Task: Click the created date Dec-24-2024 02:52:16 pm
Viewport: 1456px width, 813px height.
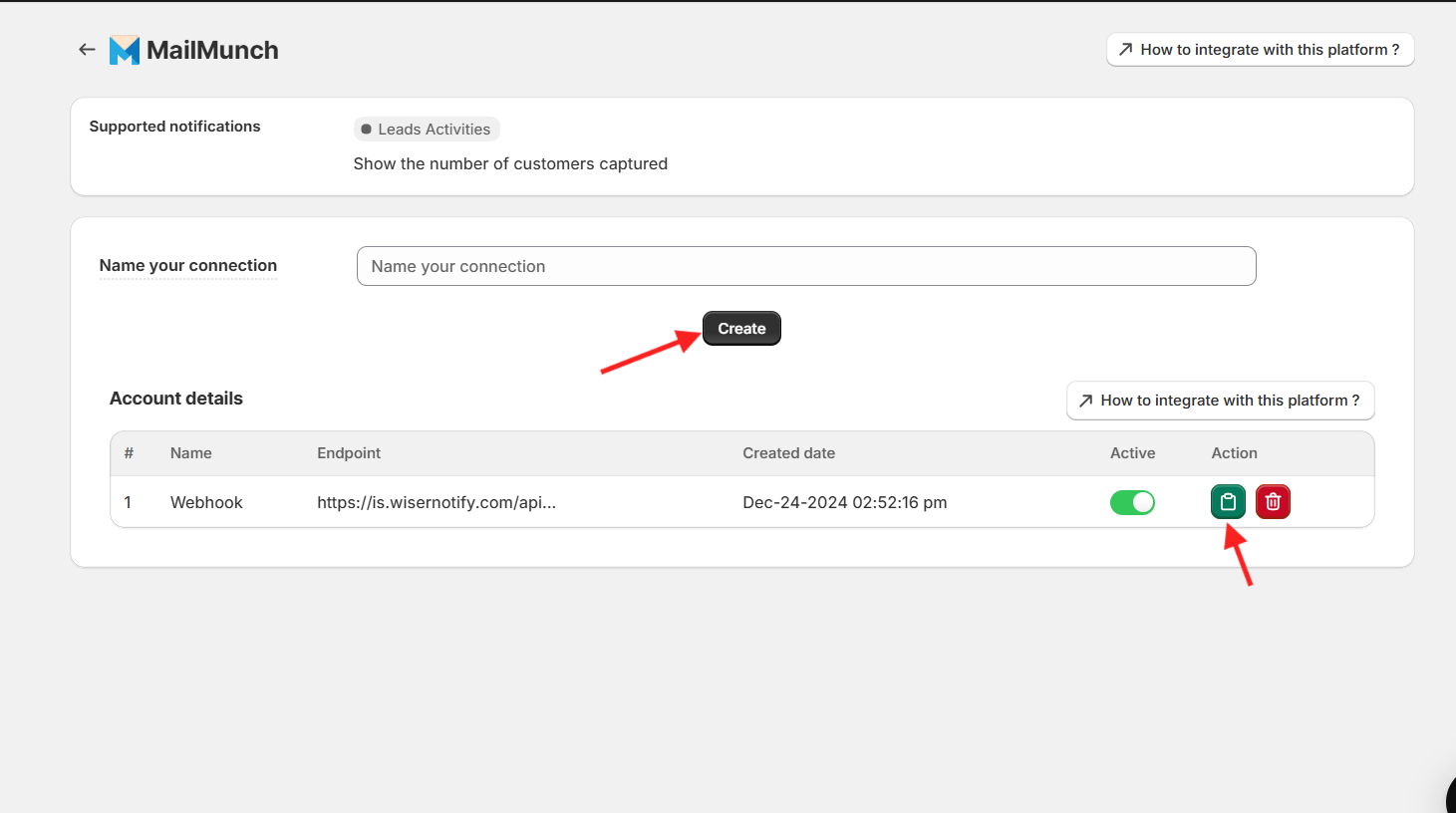Action: pos(845,502)
